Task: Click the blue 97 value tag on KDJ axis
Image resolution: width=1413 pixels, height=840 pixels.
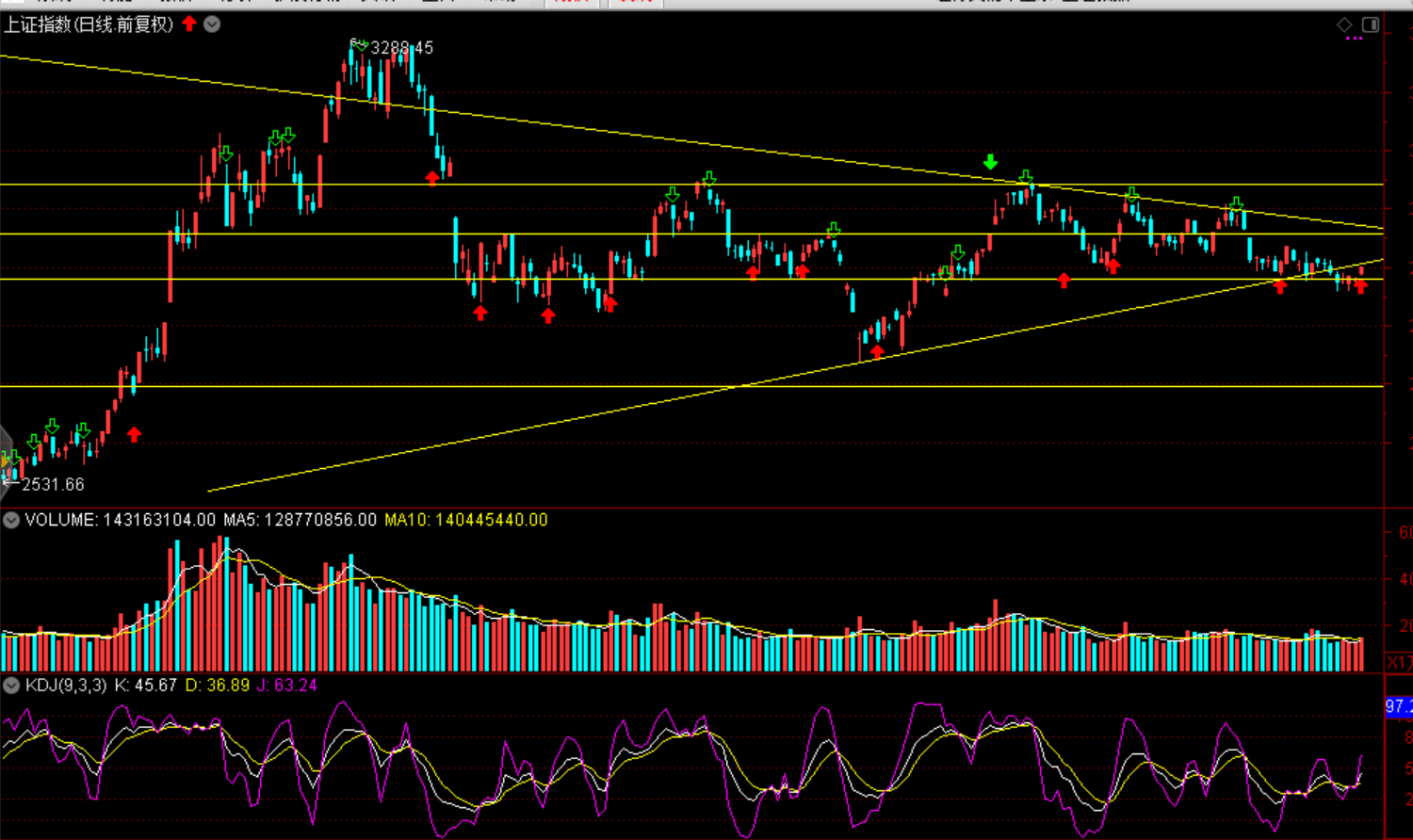Action: [1398, 706]
